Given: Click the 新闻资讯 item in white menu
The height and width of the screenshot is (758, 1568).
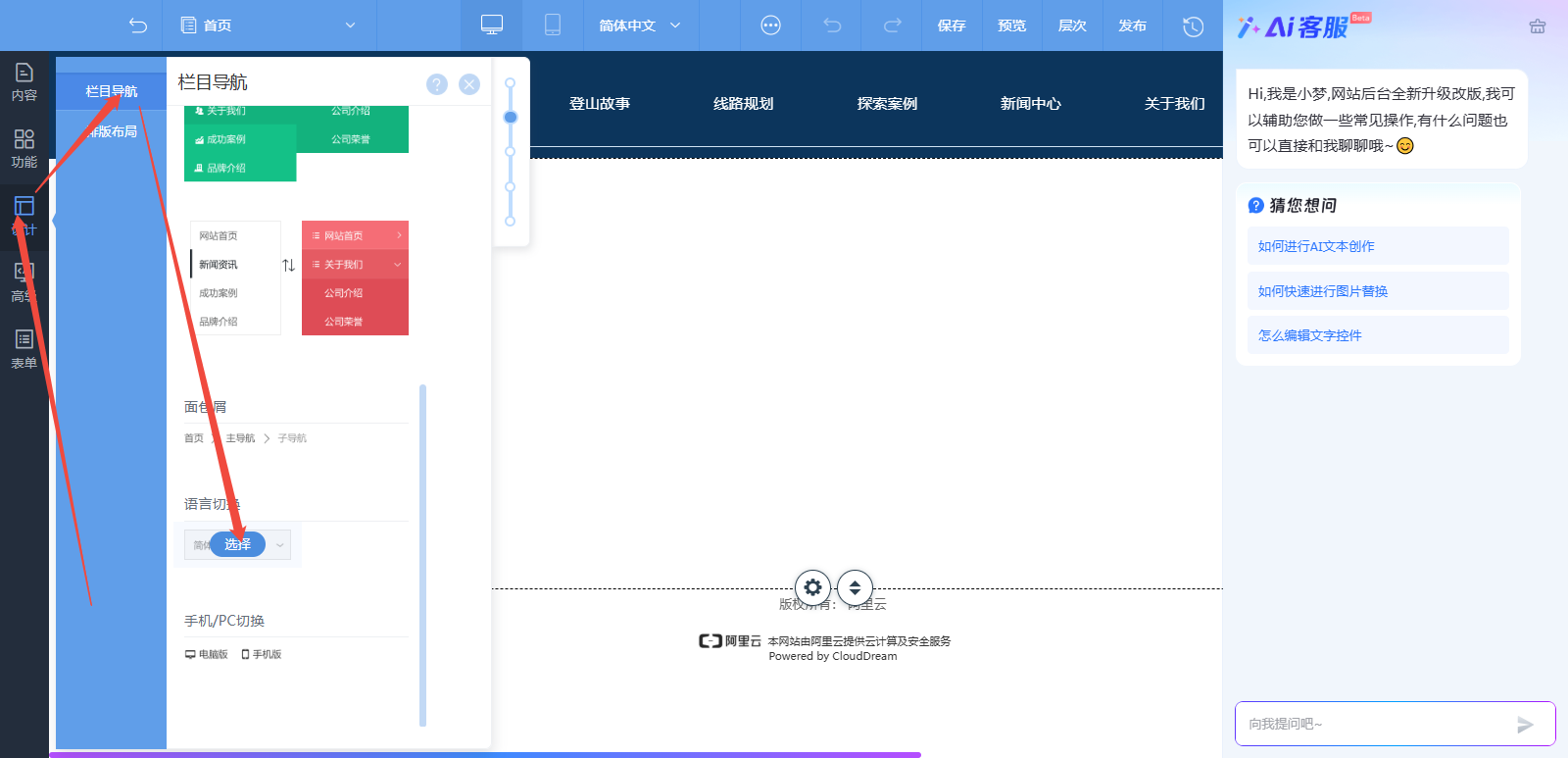Looking at the screenshot, I should pyautogui.click(x=219, y=265).
